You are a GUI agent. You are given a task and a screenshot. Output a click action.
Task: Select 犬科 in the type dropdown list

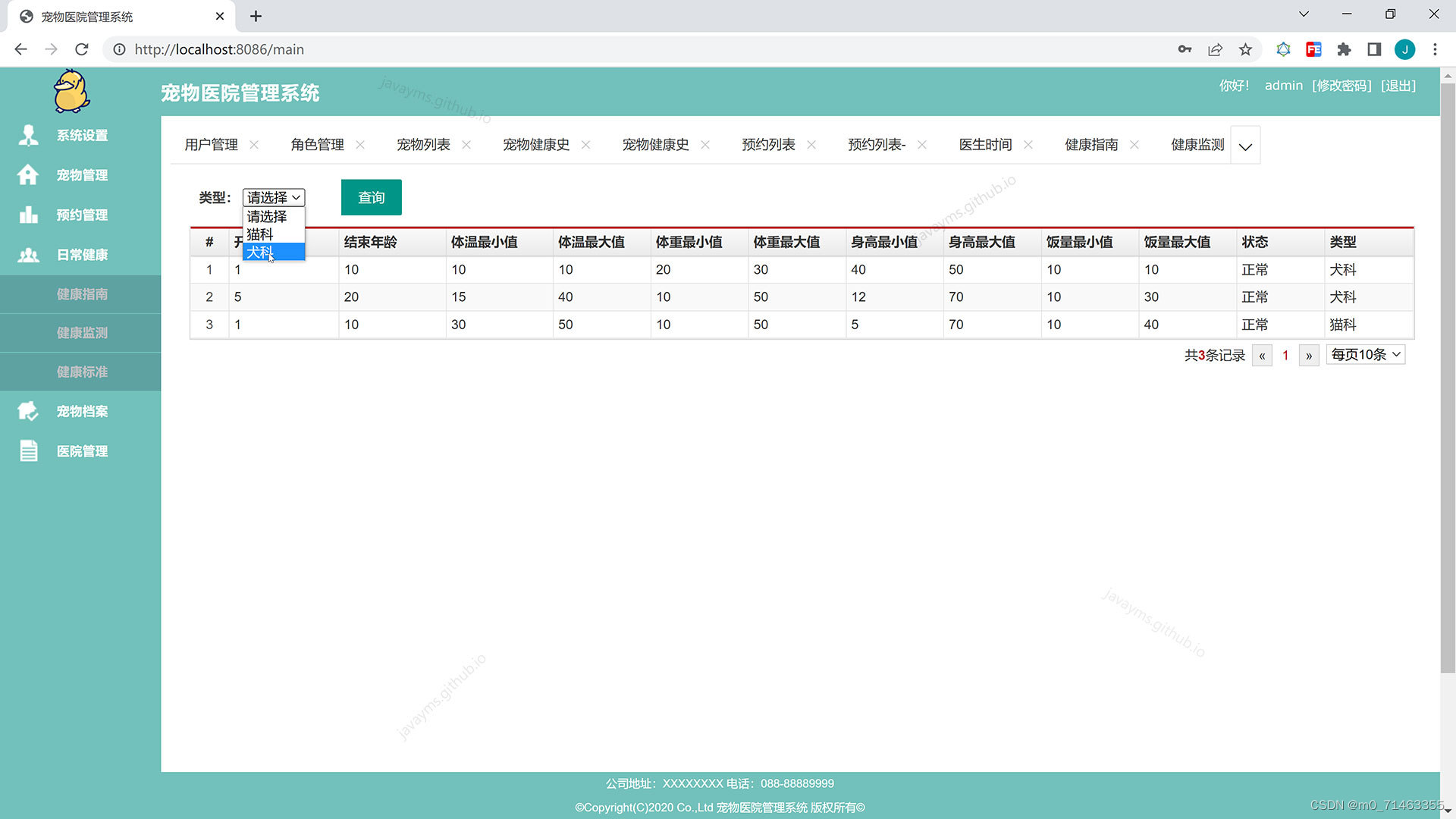click(259, 251)
